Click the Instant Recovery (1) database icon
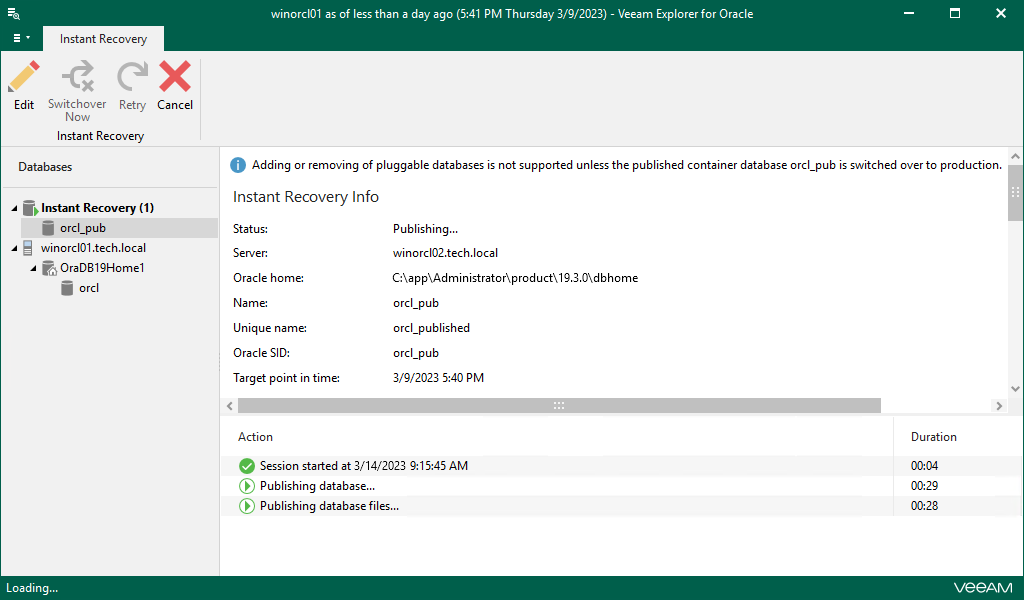The height and width of the screenshot is (600, 1024). (x=29, y=208)
